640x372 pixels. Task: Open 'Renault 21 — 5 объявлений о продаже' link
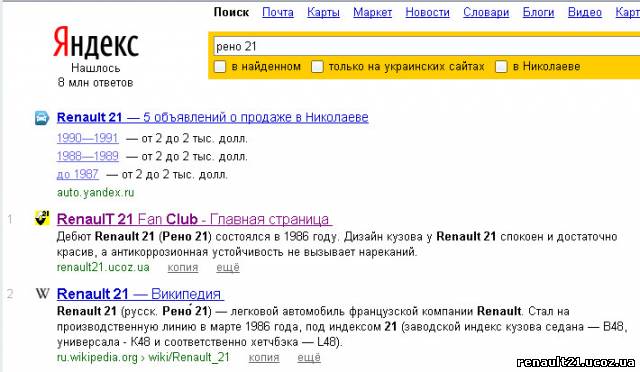tap(212, 118)
